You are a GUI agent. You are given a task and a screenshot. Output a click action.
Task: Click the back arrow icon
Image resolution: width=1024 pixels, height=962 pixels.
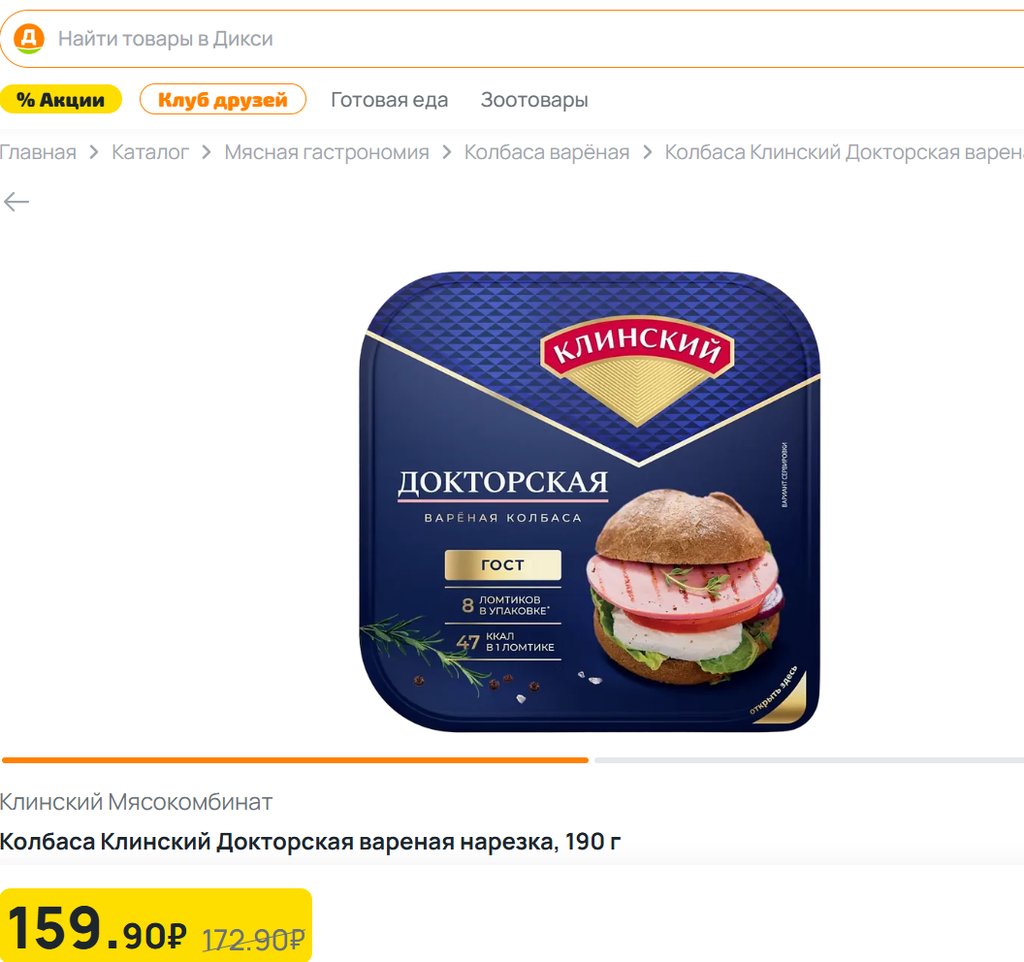(x=16, y=202)
